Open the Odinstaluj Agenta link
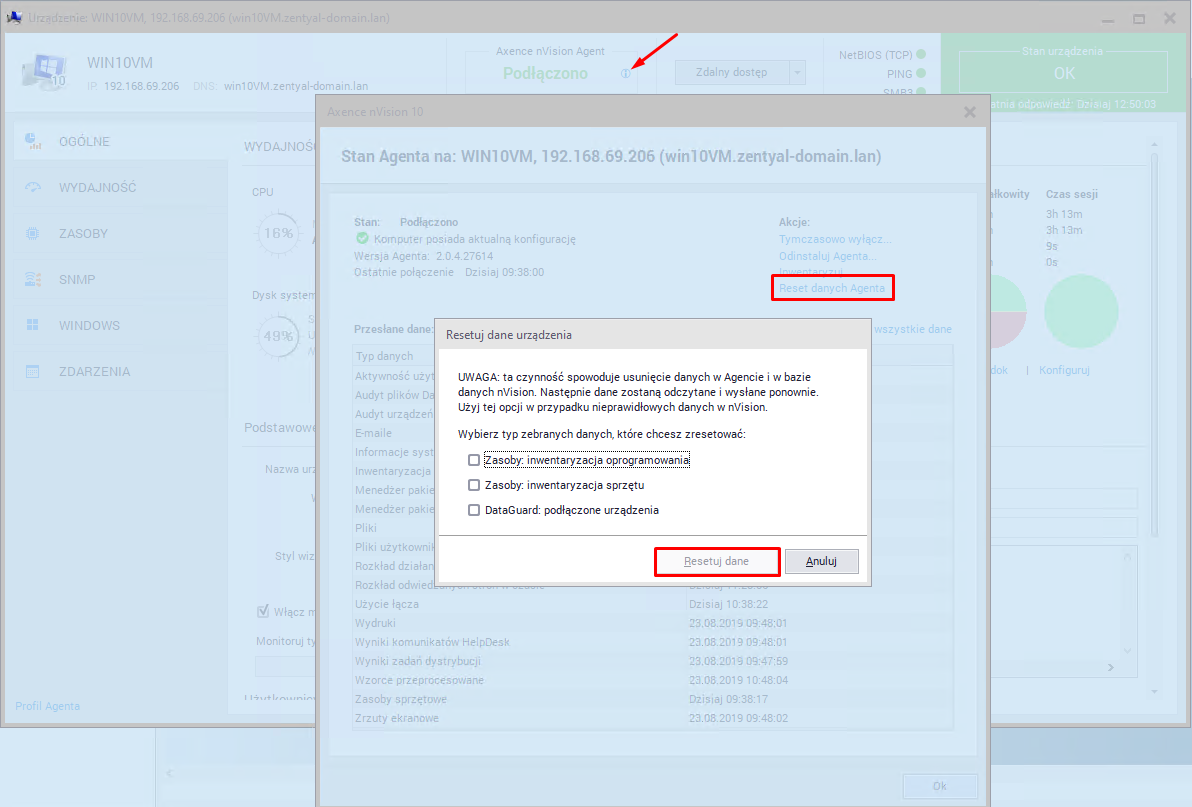Image resolution: width=1192 pixels, height=807 pixels. pyautogui.click(x=828, y=256)
